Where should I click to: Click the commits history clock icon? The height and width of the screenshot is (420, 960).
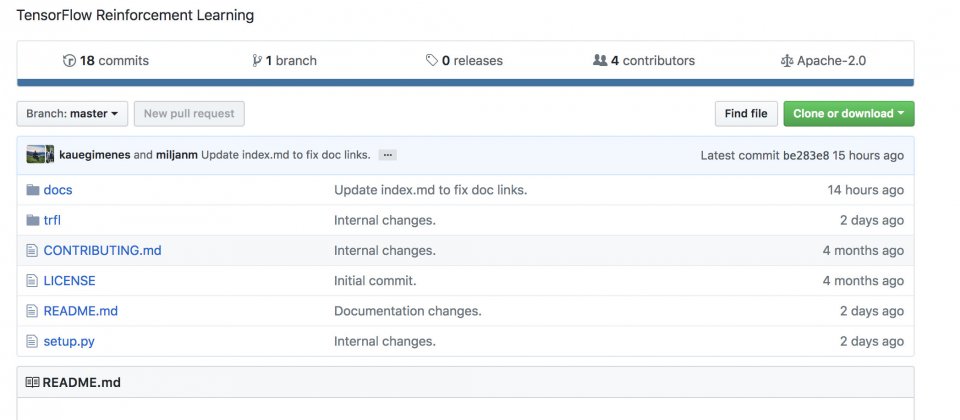[69, 61]
